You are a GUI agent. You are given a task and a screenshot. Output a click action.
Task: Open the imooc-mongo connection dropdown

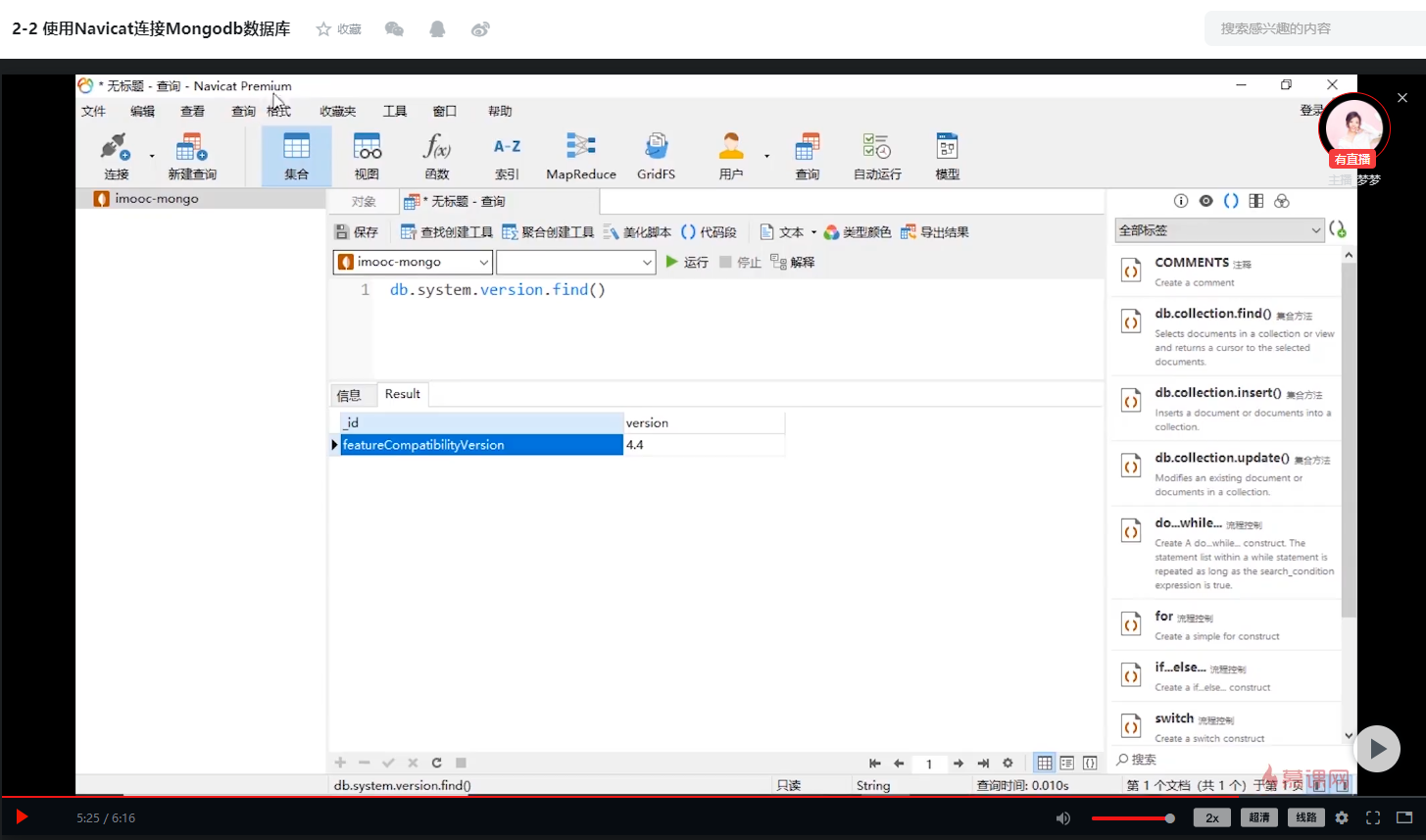point(413,262)
